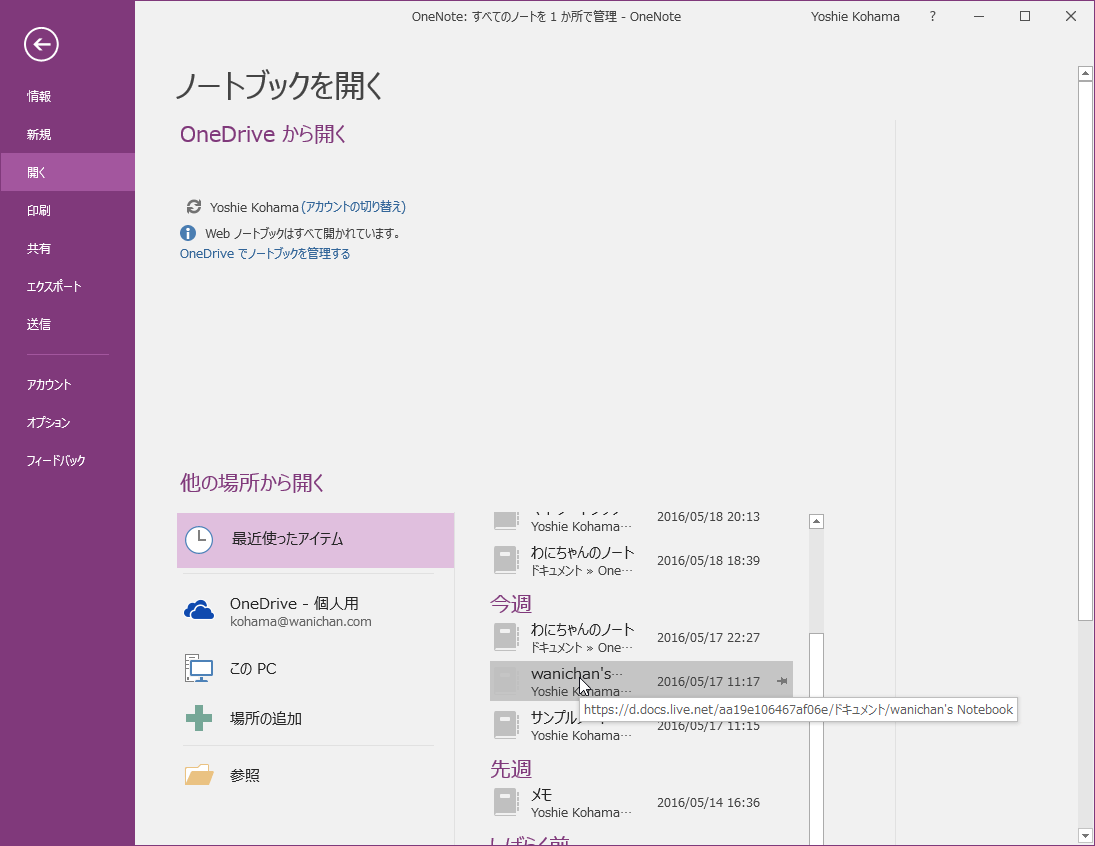Select OneDrive - 個人用 location
1095x846 pixels.
(x=316, y=611)
